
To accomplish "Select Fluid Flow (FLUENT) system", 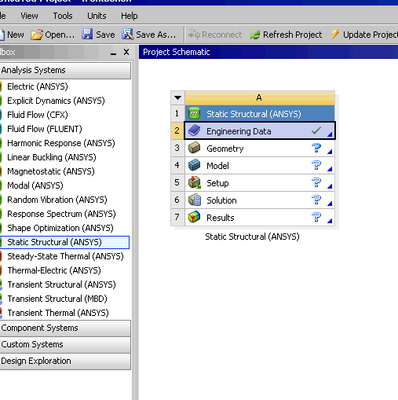I will (44, 129).
